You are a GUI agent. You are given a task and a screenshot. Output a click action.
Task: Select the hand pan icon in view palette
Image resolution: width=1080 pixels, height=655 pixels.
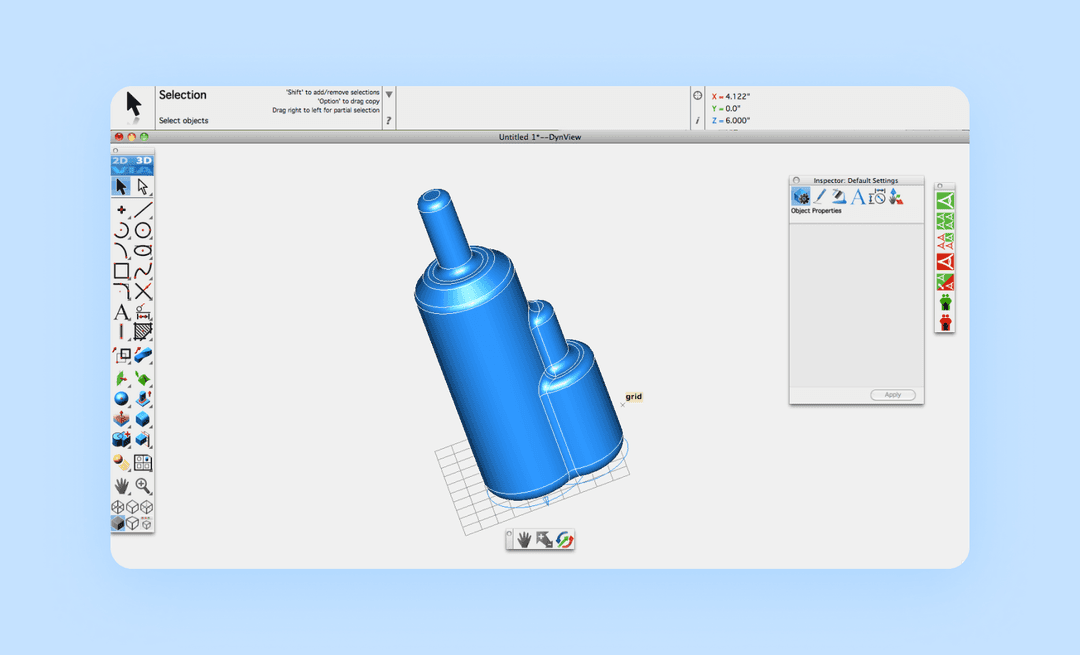(x=524, y=540)
